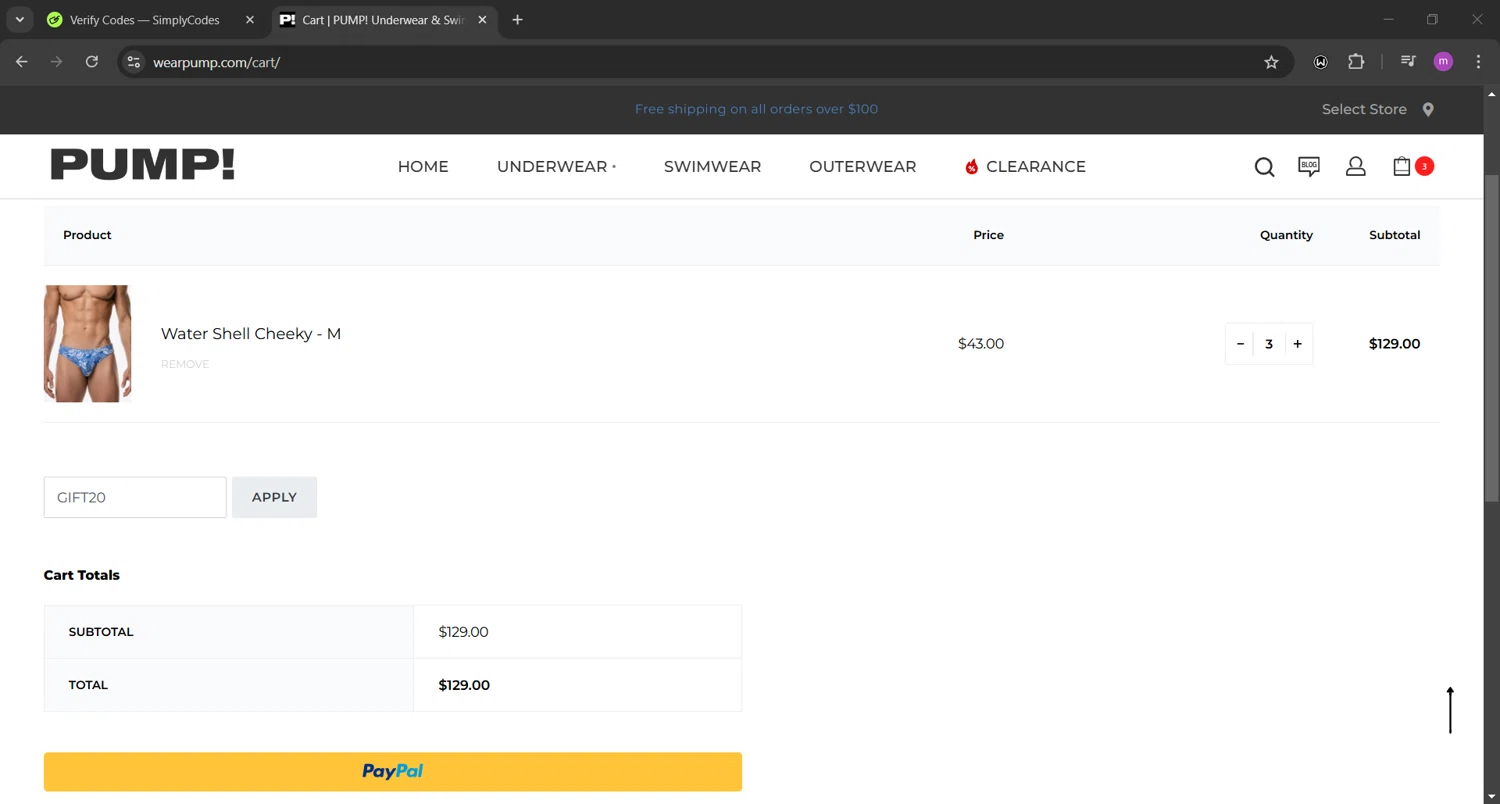The width and height of the screenshot is (1500, 804).
Task: Click the Product column header
Action: click(x=87, y=235)
